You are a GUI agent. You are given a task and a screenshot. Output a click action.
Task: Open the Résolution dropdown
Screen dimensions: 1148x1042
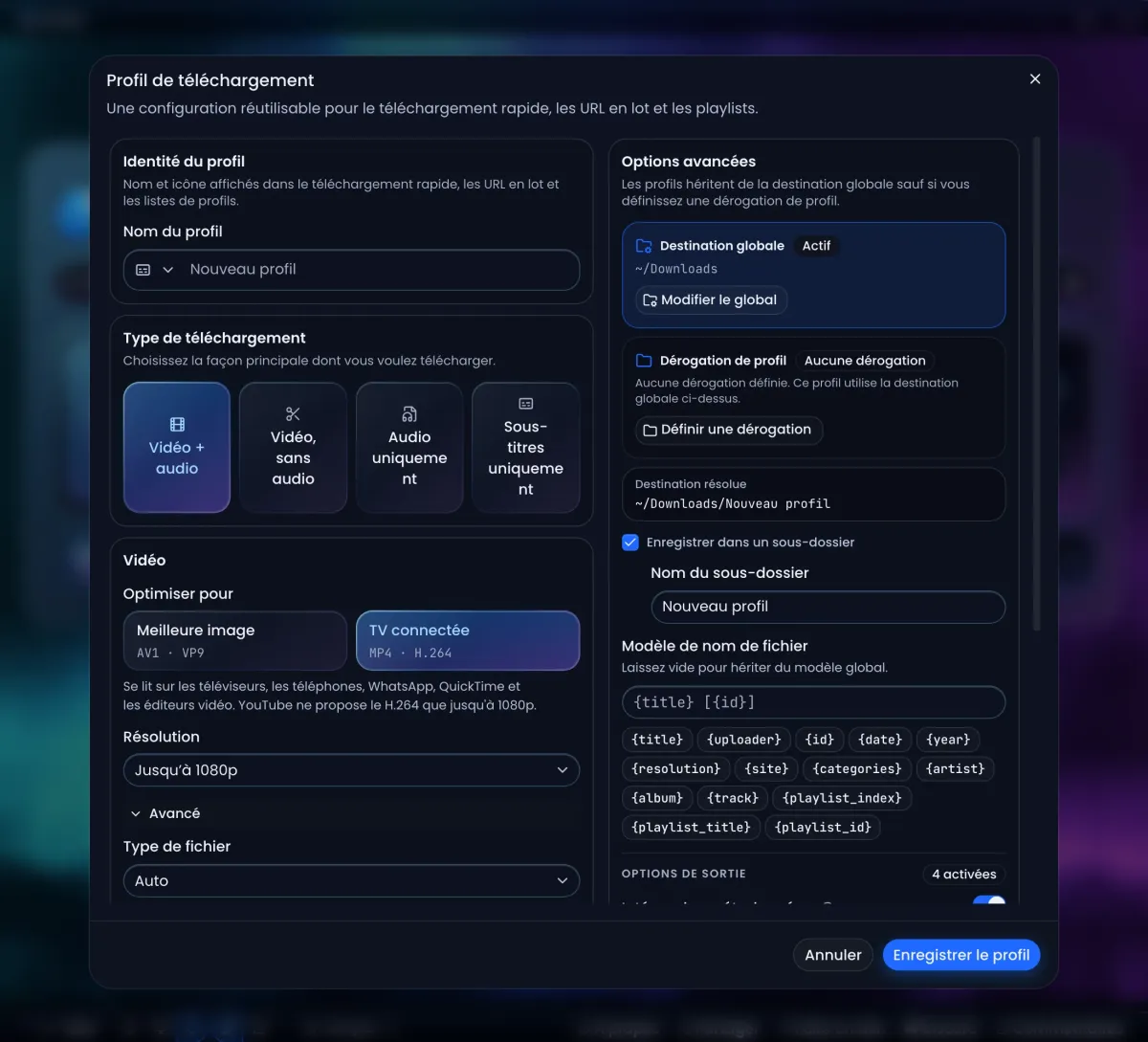click(351, 770)
